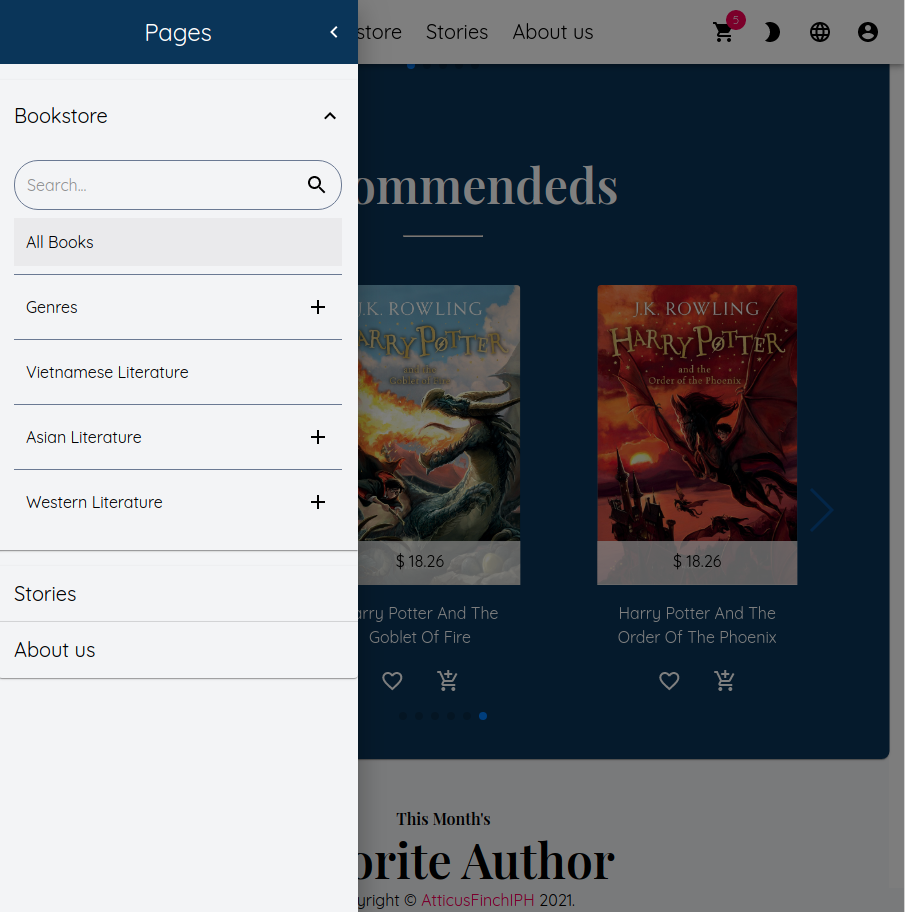905x912 pixels.
Task: Expand the Asian Literature category
Action: [318, 437]
